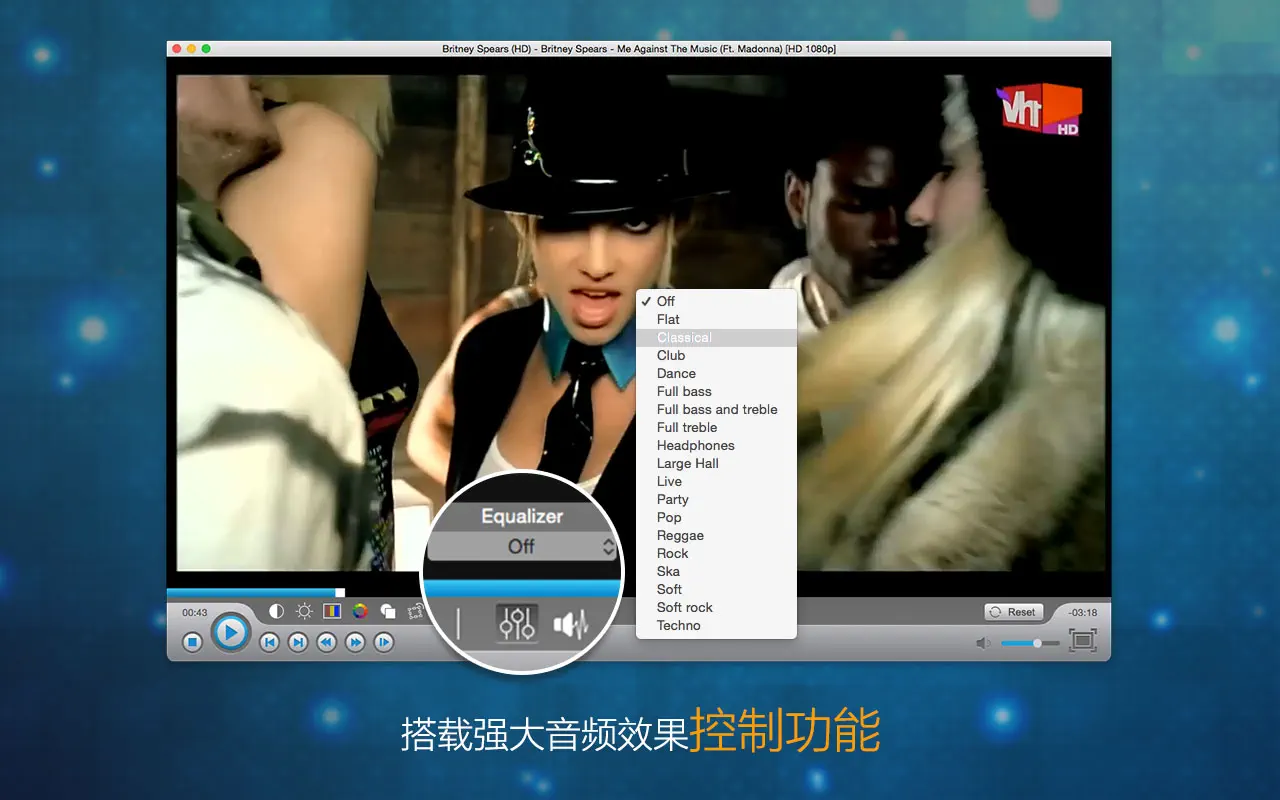1280x800 pixels.
Task: Click the window title Britney Spears (HD)
Action: tap(638, 49)
